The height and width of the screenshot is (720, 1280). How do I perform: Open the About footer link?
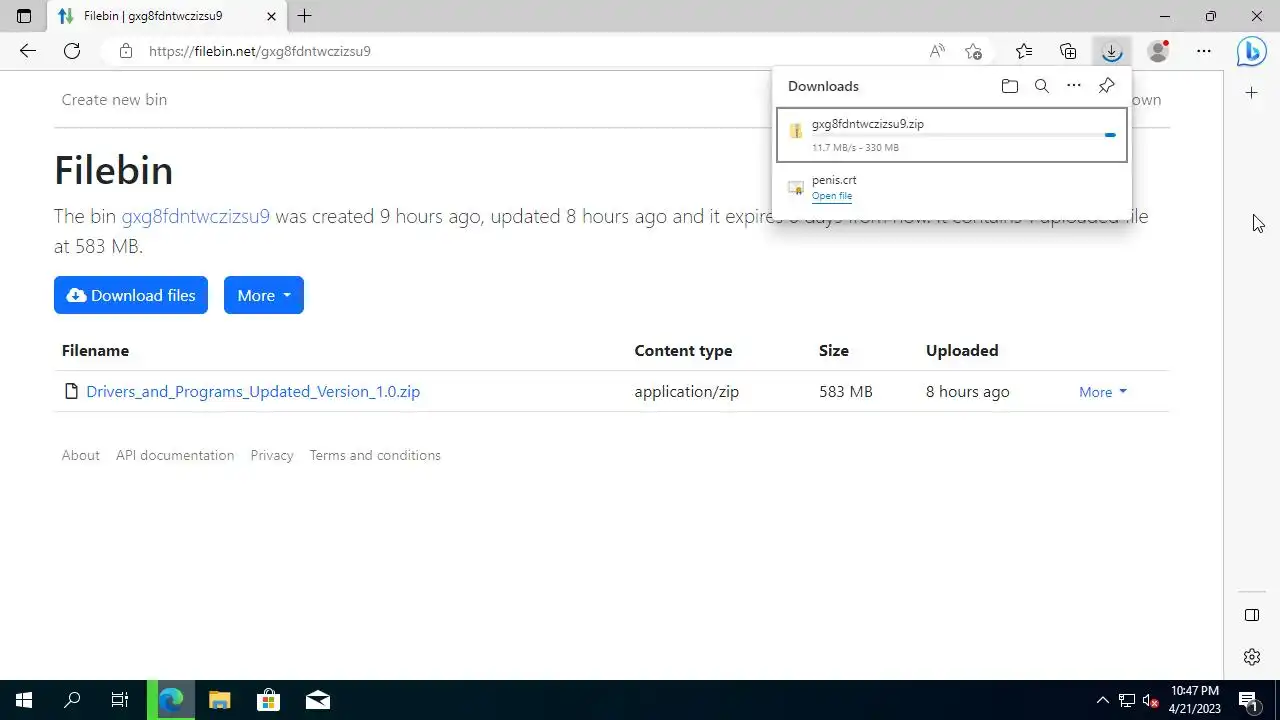(81, 455)
